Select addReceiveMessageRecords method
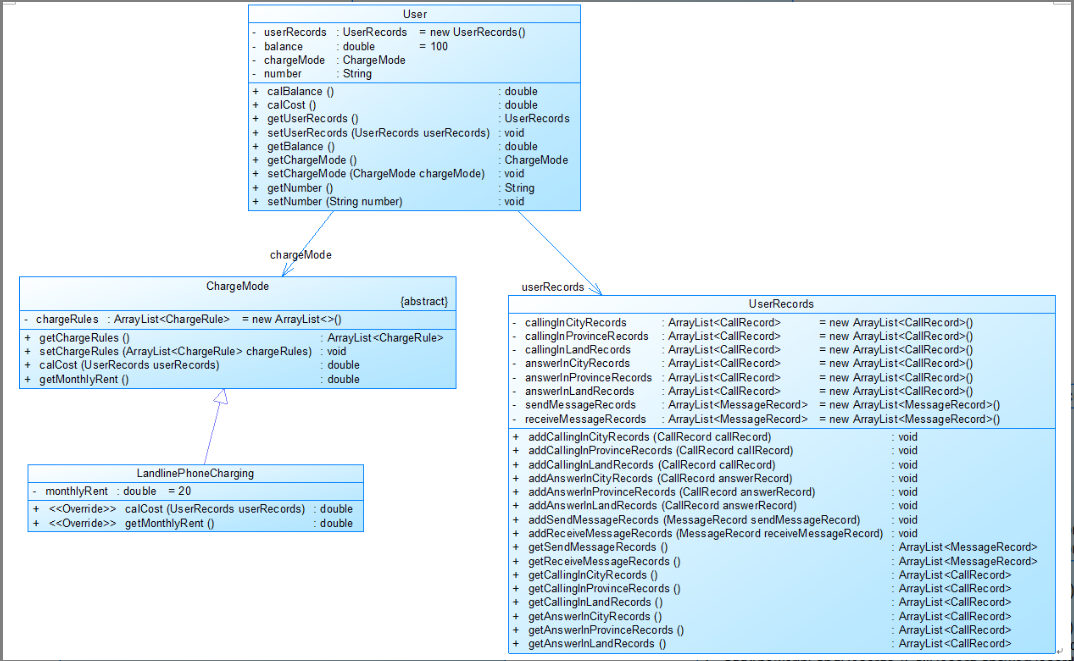Image resolution: width=1074 pixels, height=661 pixels. click(716, 534)
